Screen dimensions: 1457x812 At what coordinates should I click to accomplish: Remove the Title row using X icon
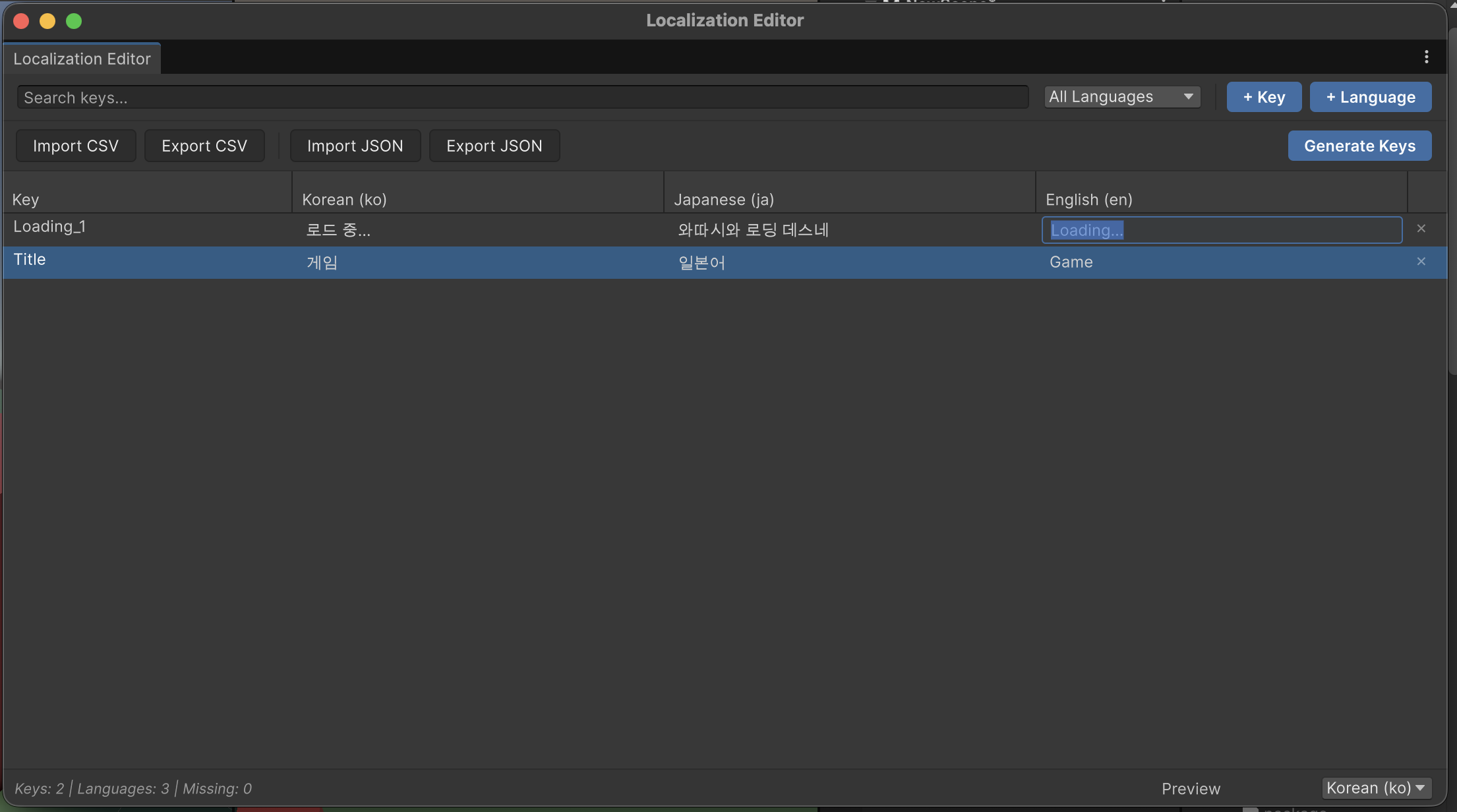(x=1421, y=262)
